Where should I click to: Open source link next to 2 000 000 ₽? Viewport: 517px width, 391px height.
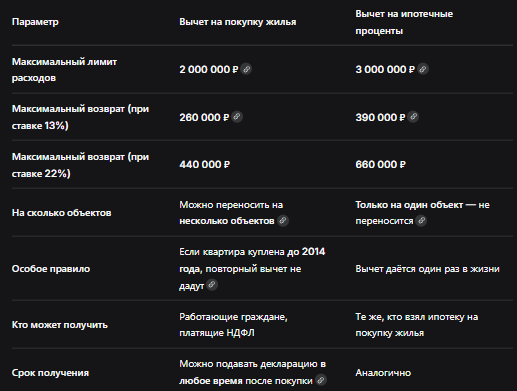coord(246,69)
